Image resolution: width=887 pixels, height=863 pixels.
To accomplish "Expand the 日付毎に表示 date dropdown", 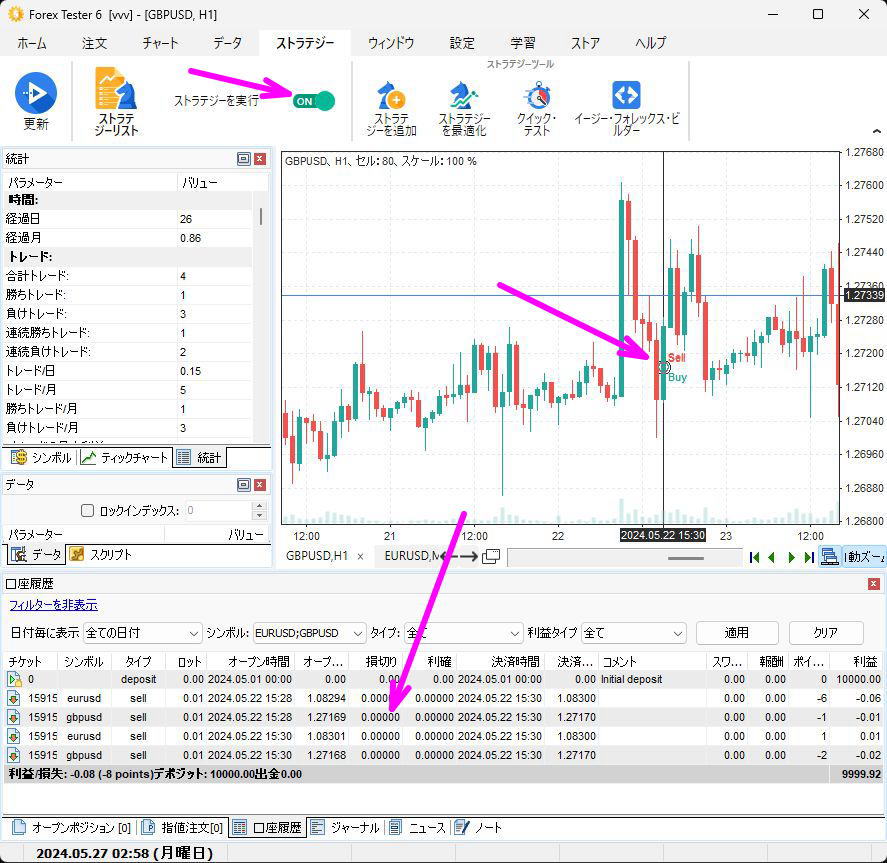I will coord(194,633).
